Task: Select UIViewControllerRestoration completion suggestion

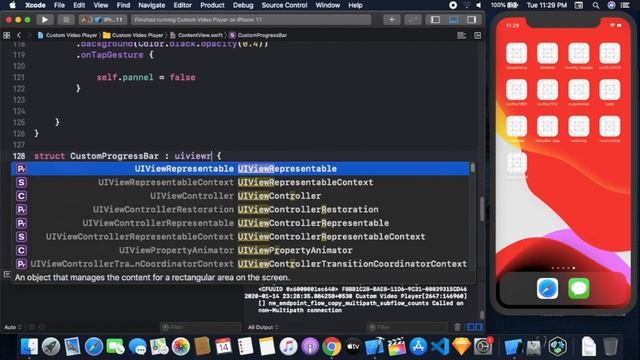Action: (241, 209)
